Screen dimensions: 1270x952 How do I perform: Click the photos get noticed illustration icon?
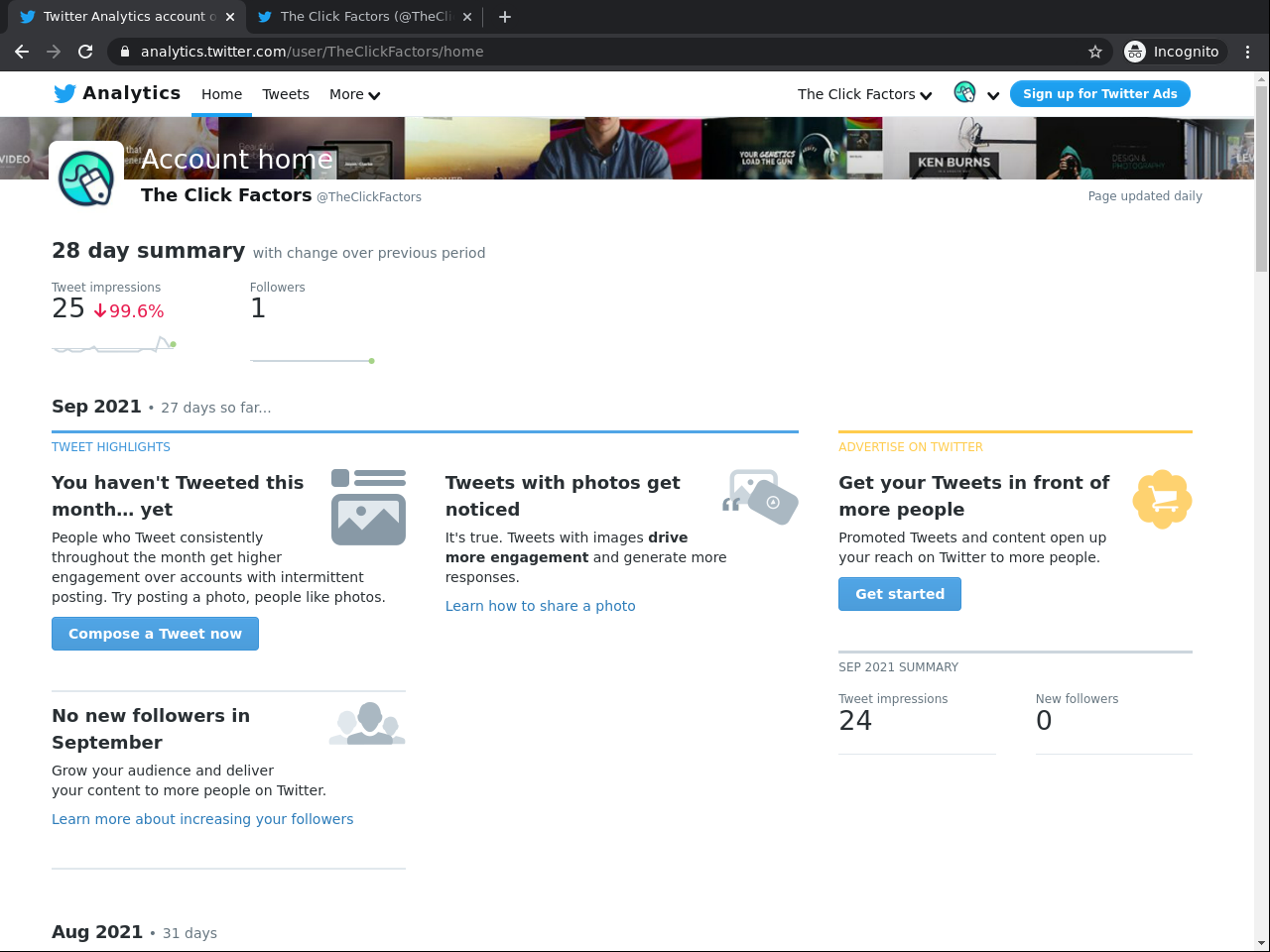(760, 497)
